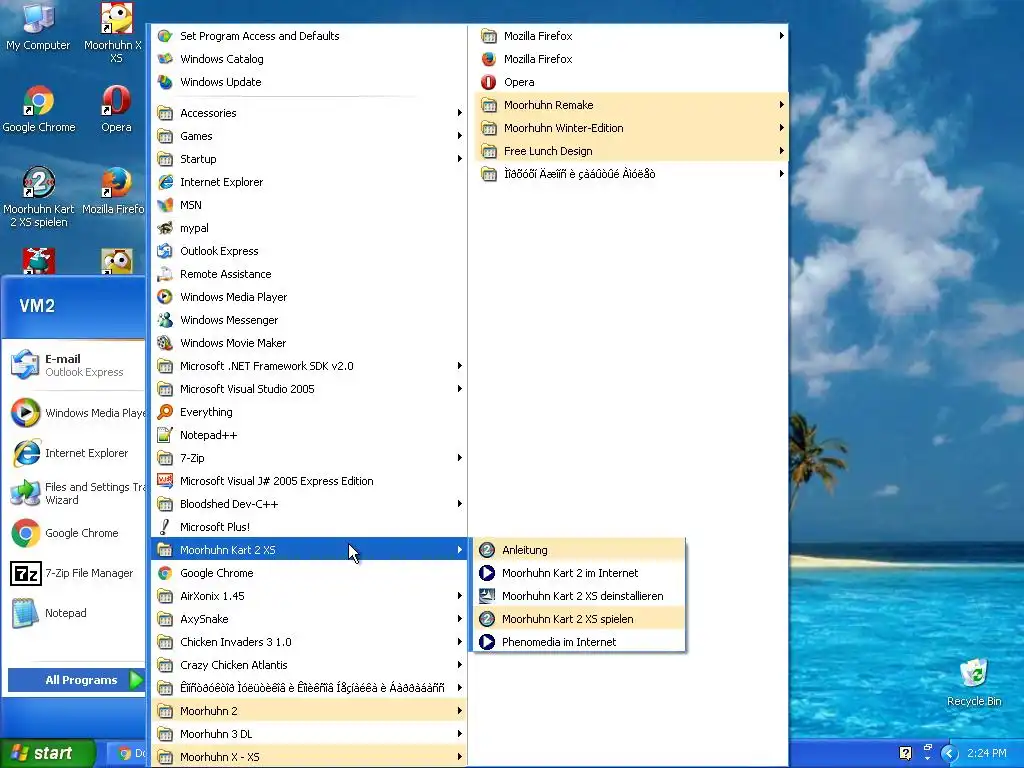The height and width of the screenshot is (768, 1024).
Task: Open Phenomedia im Internet entry
Action: pyautogui.click(x=579, y=642)
